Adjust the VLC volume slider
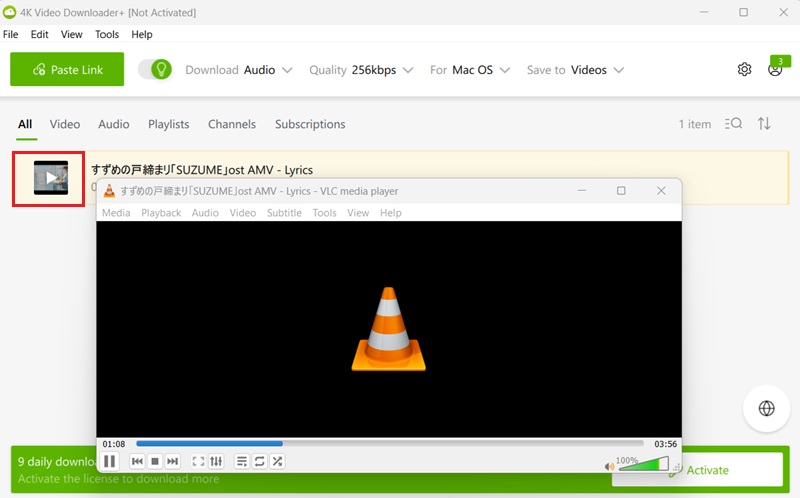 click(643, 464)
